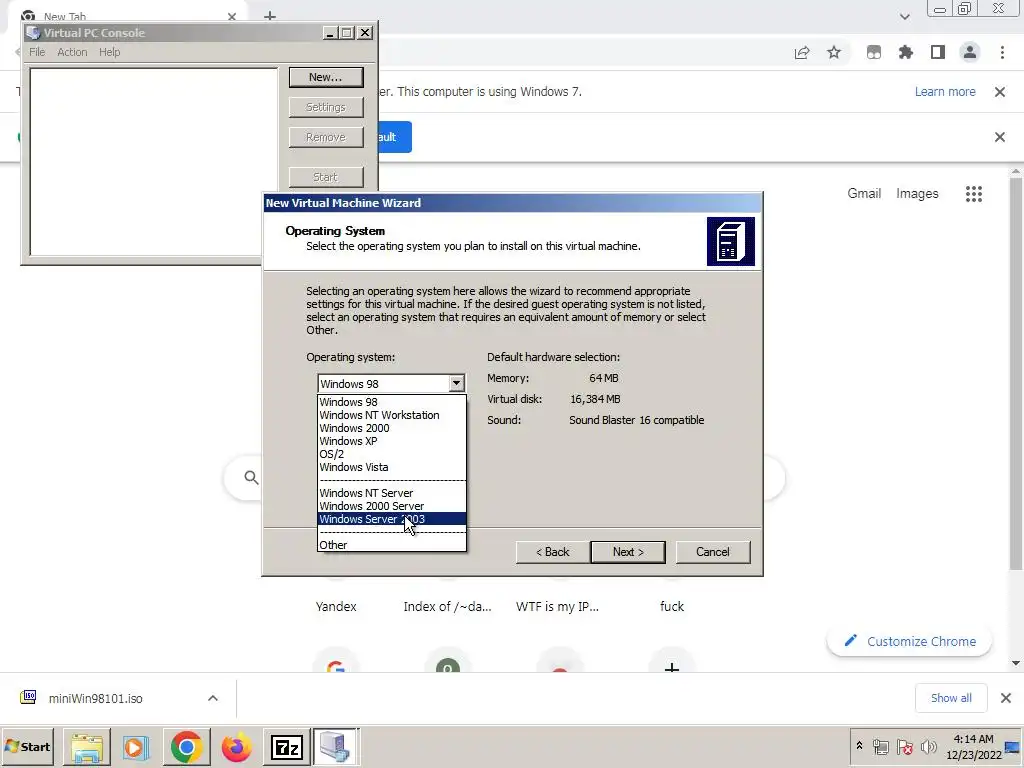Open Chrome new tab plus button
This screenshot has height=768, width=1024.
pyautogui.click(x=270, y=16)
